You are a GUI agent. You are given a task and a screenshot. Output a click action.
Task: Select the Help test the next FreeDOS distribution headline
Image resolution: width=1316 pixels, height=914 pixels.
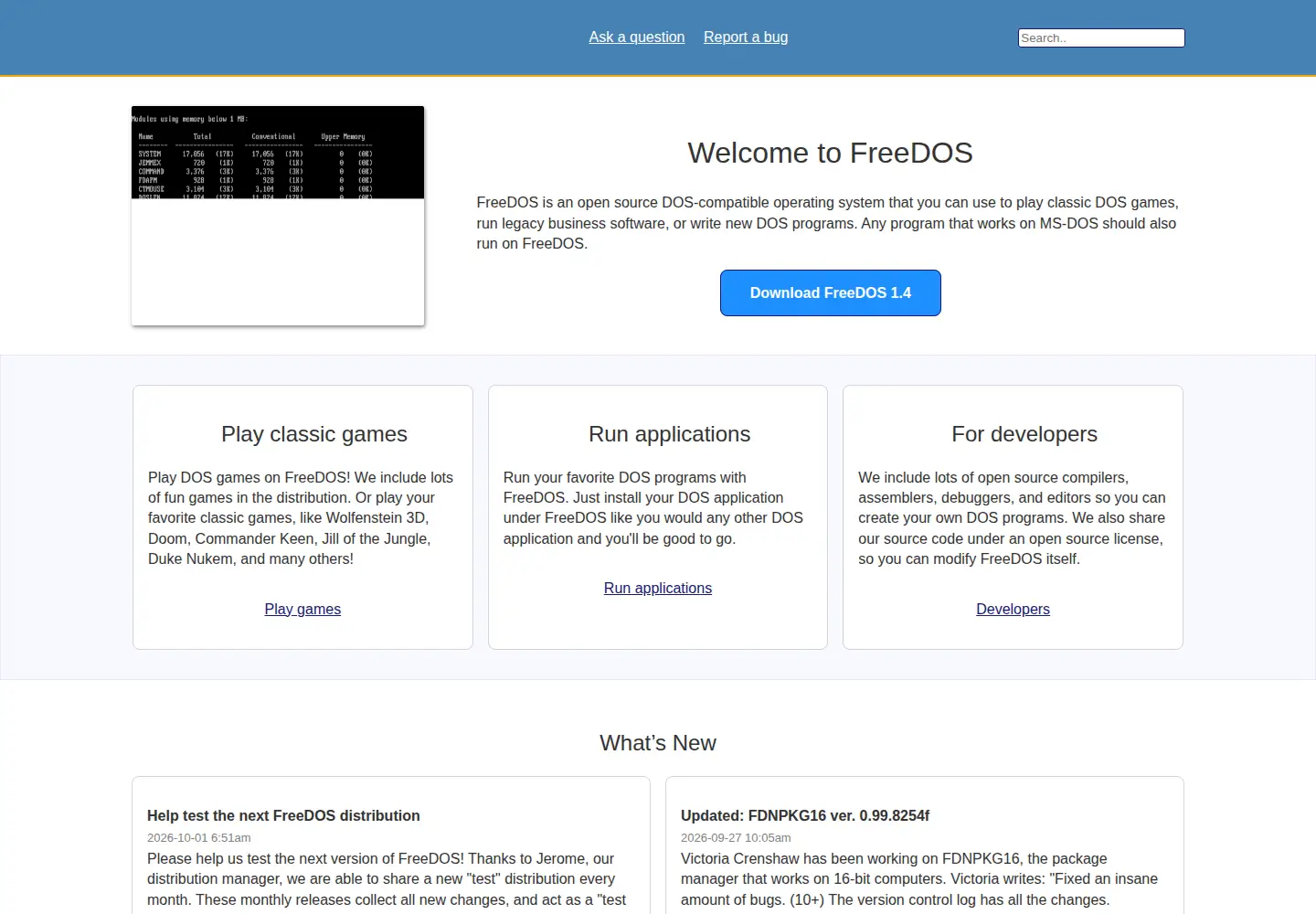tap(283, 815)
